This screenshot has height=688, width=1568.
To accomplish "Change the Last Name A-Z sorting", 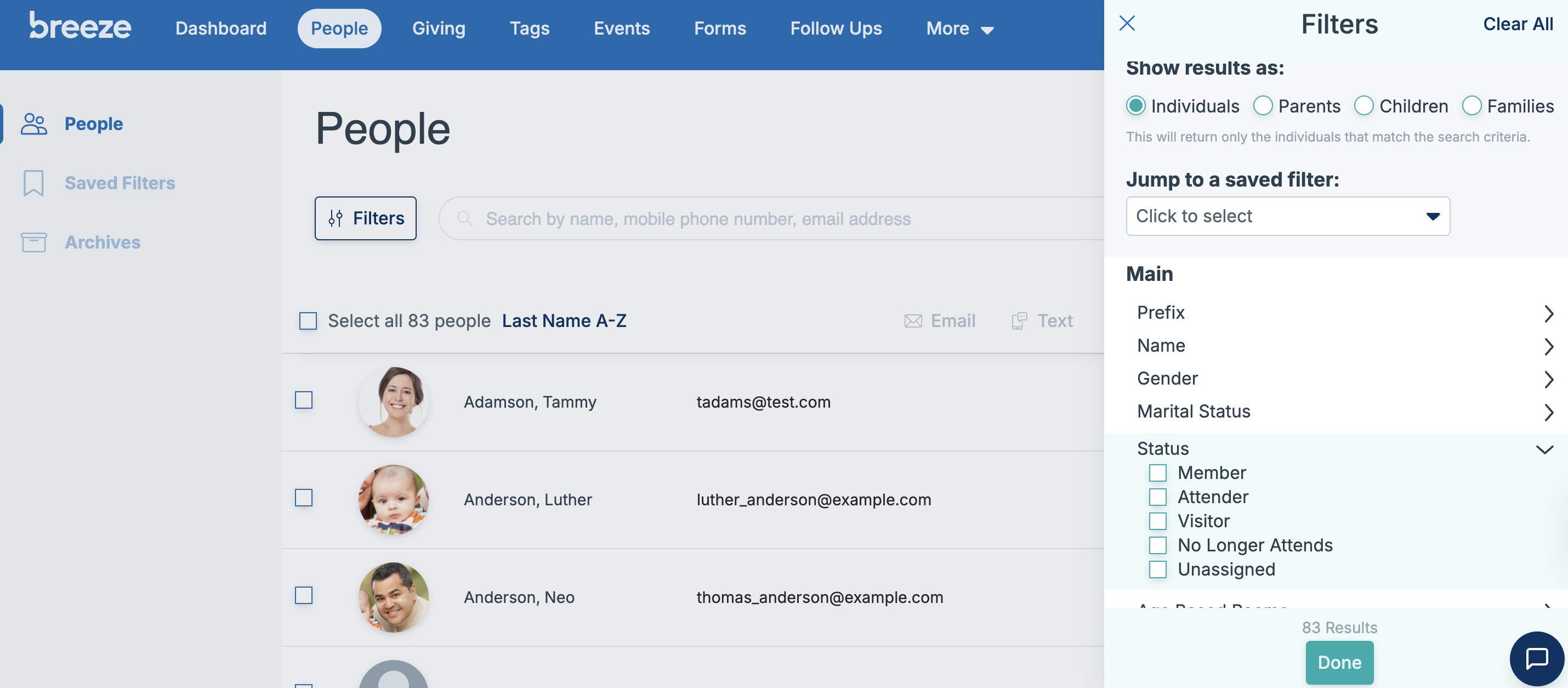I will [x=564, y=320].
